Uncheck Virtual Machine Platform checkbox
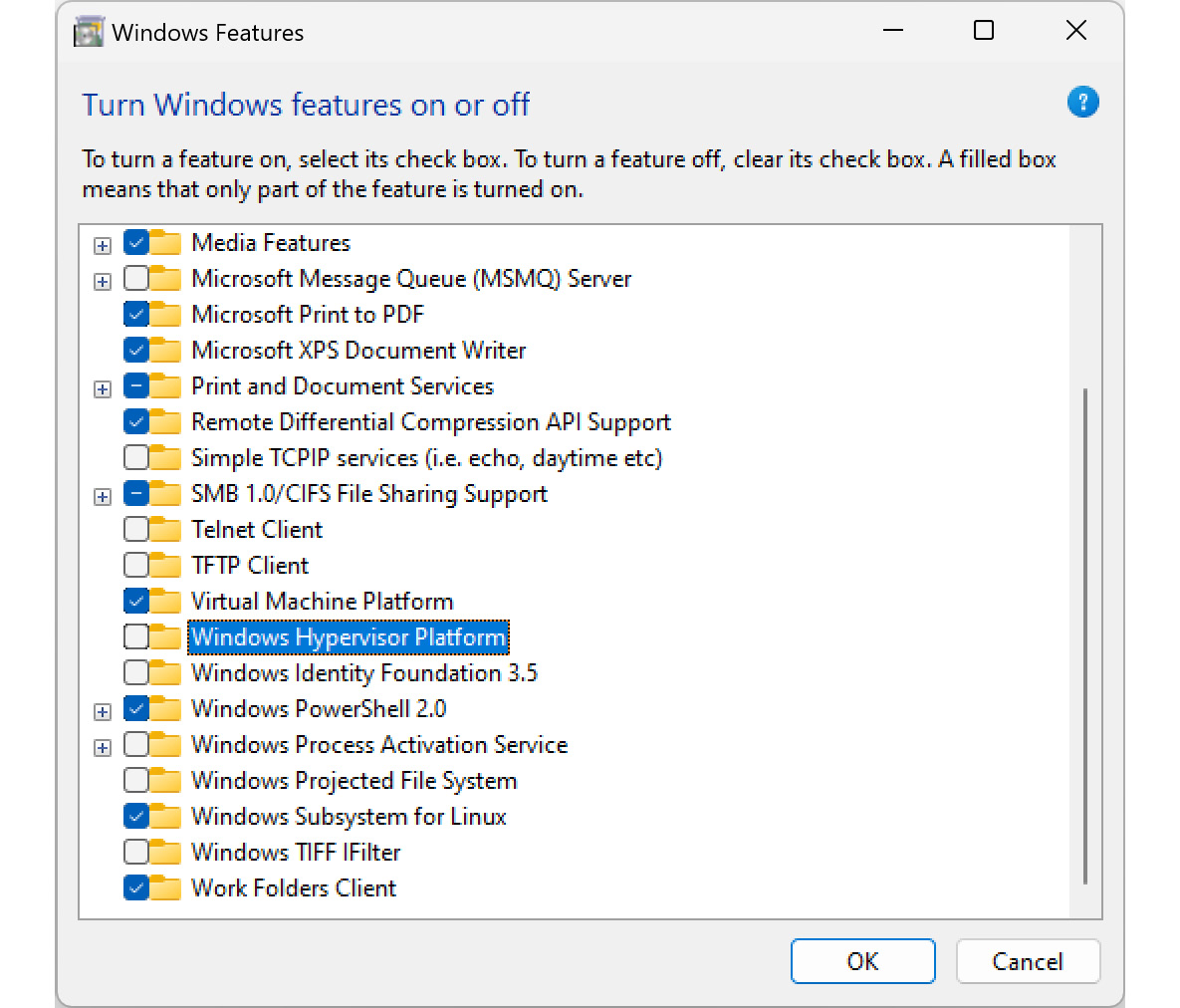 [x=136, y=602]
